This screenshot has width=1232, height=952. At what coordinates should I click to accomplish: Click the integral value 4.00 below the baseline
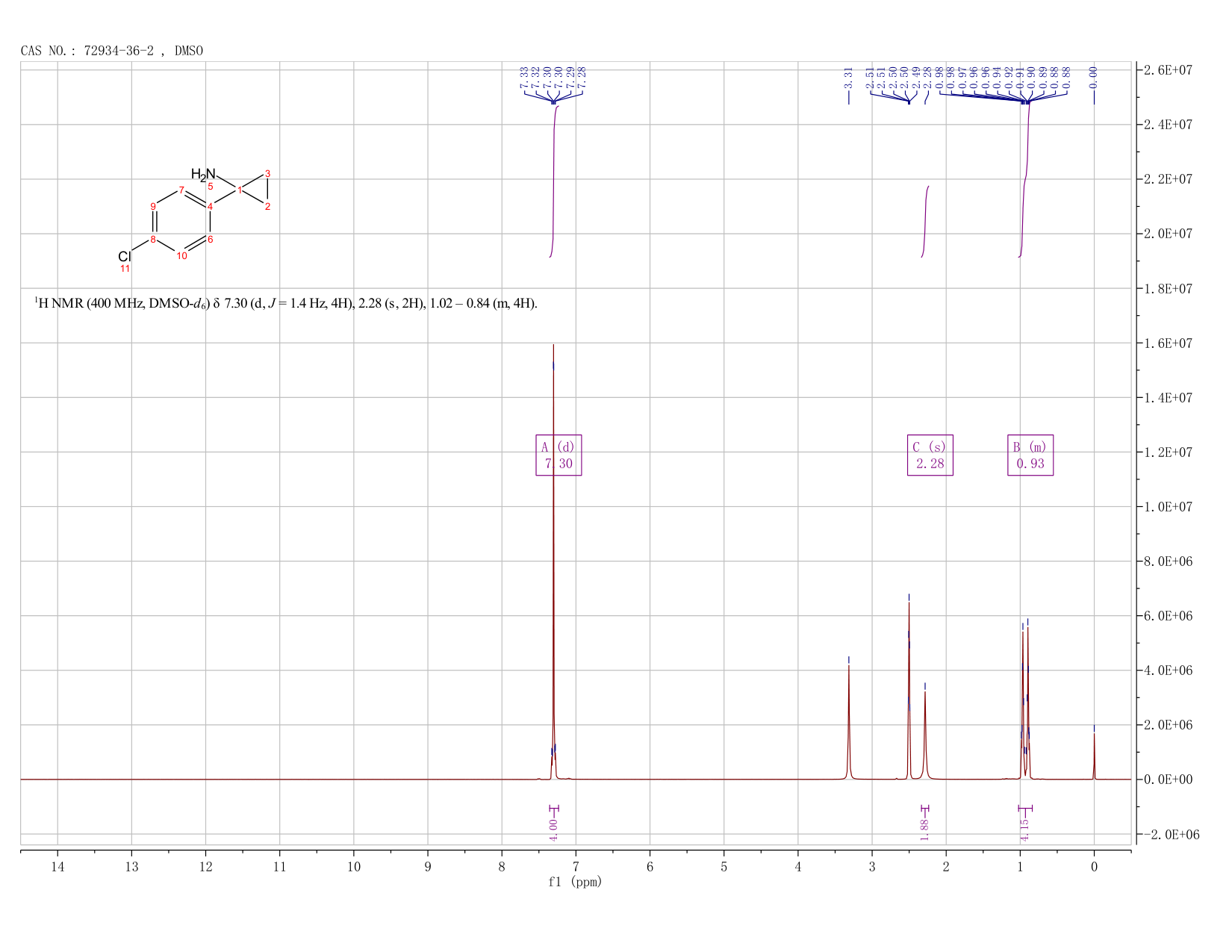tap(553, 829)
